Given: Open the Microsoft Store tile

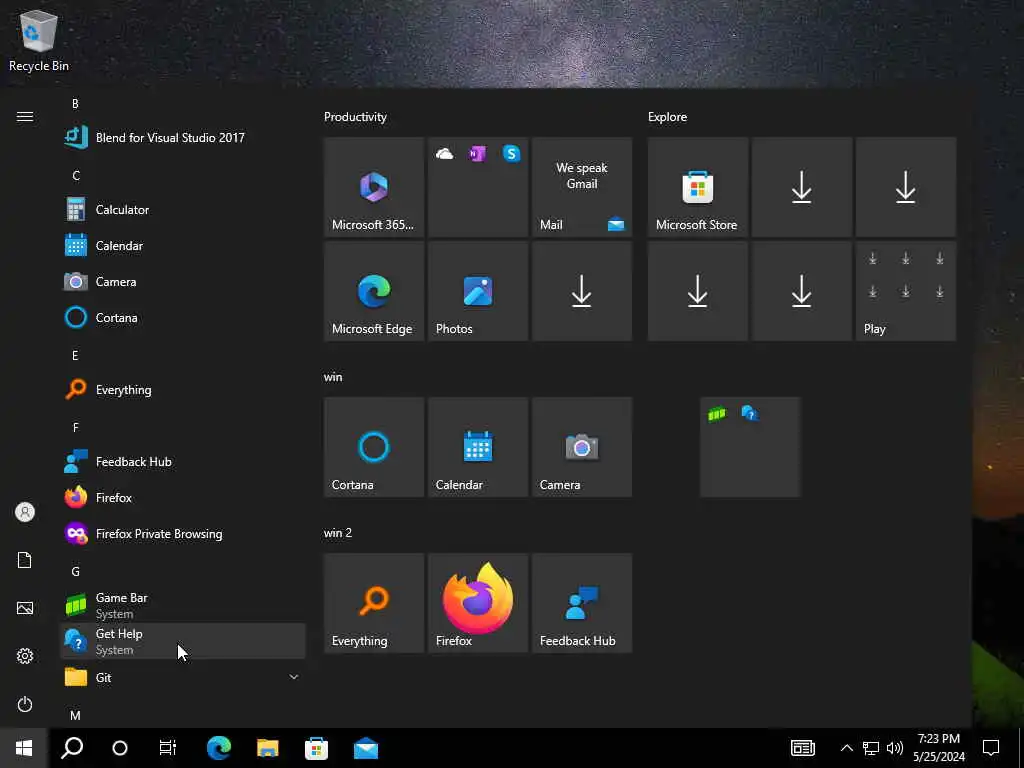Looking at the screenshot, I should pyautogui.click(x=697, y=187).
